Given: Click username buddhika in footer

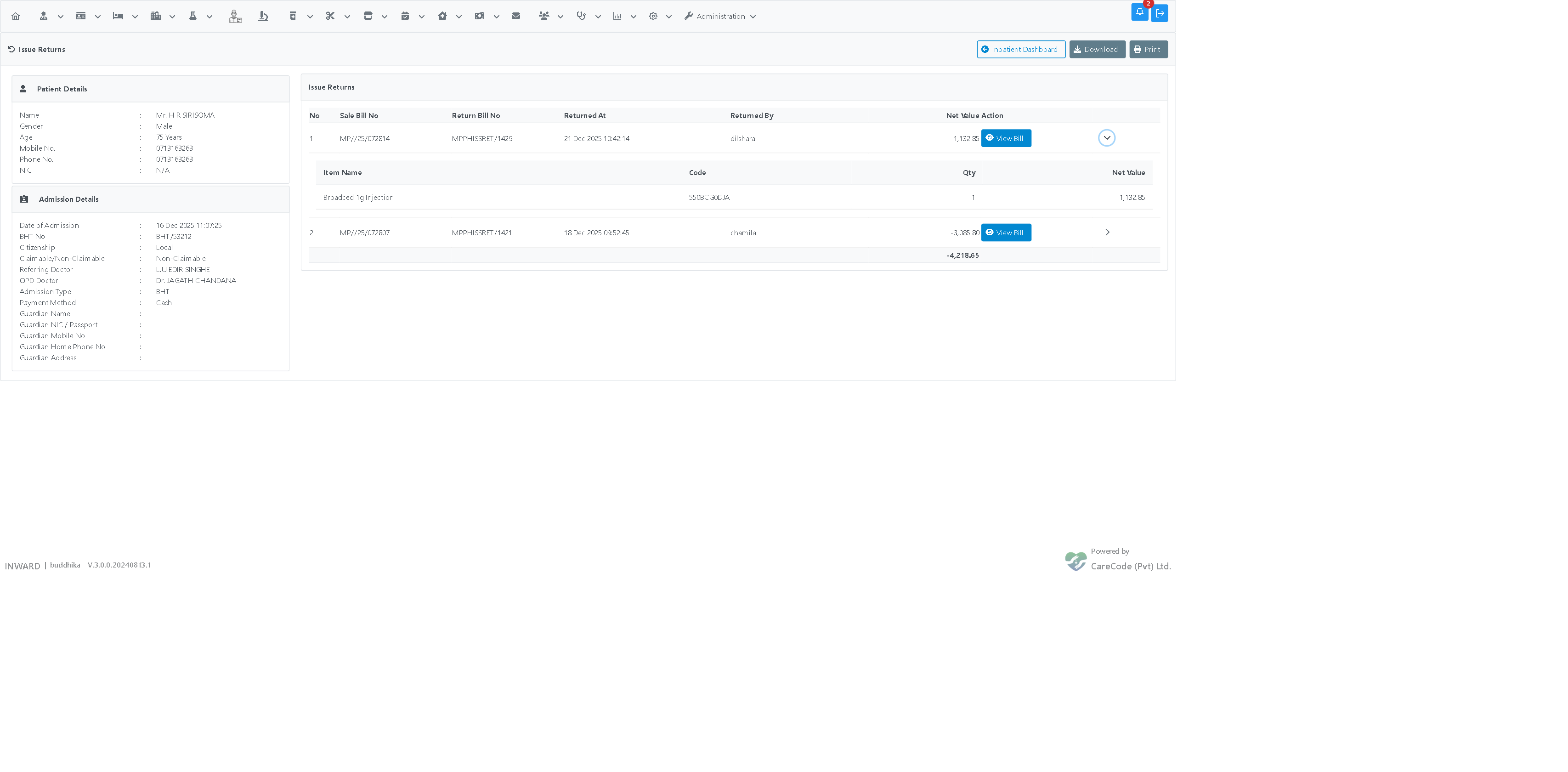Looking at the screenshot, I should (x=65, y=565).
